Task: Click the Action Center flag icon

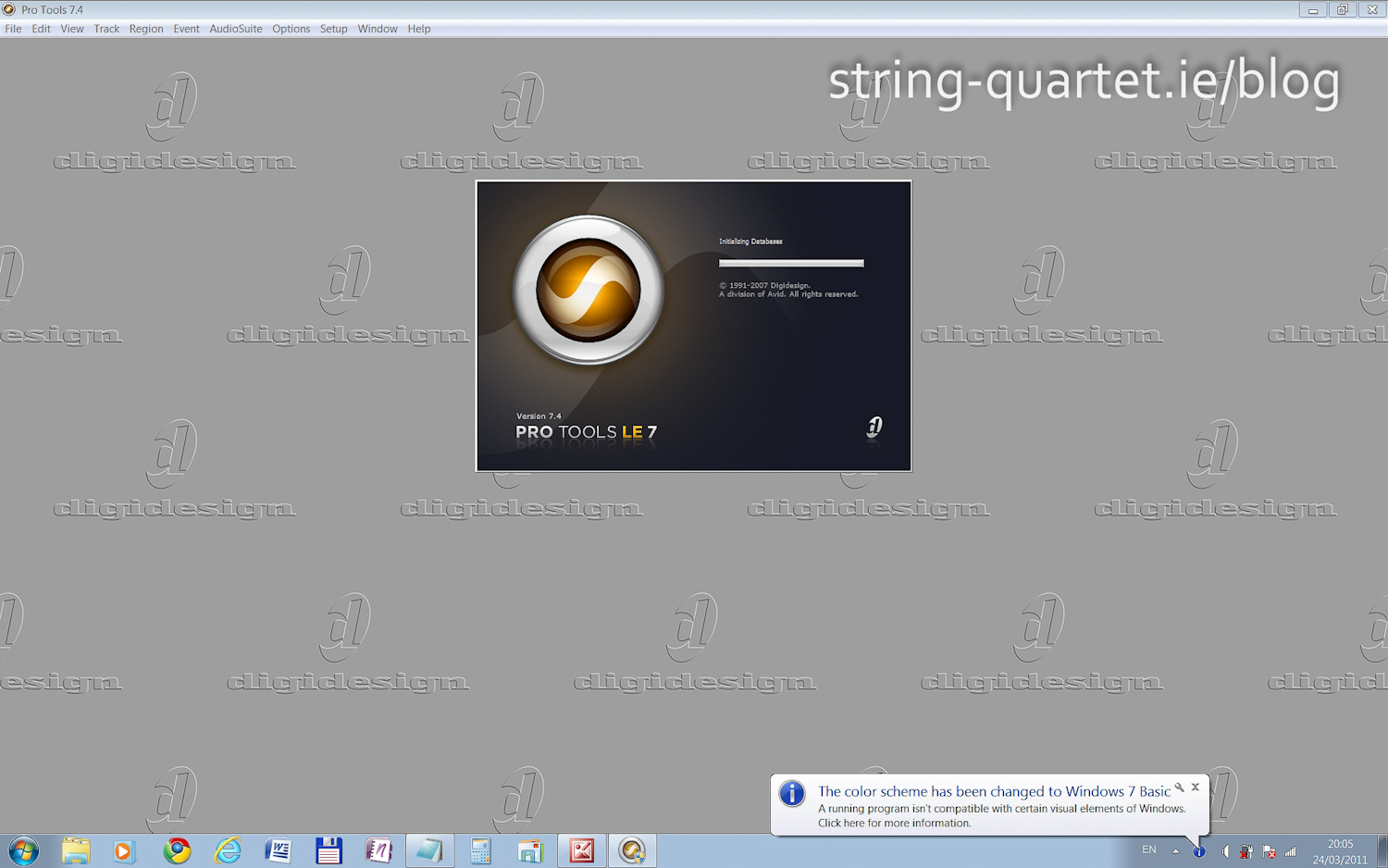Action: click(1269, 851)
